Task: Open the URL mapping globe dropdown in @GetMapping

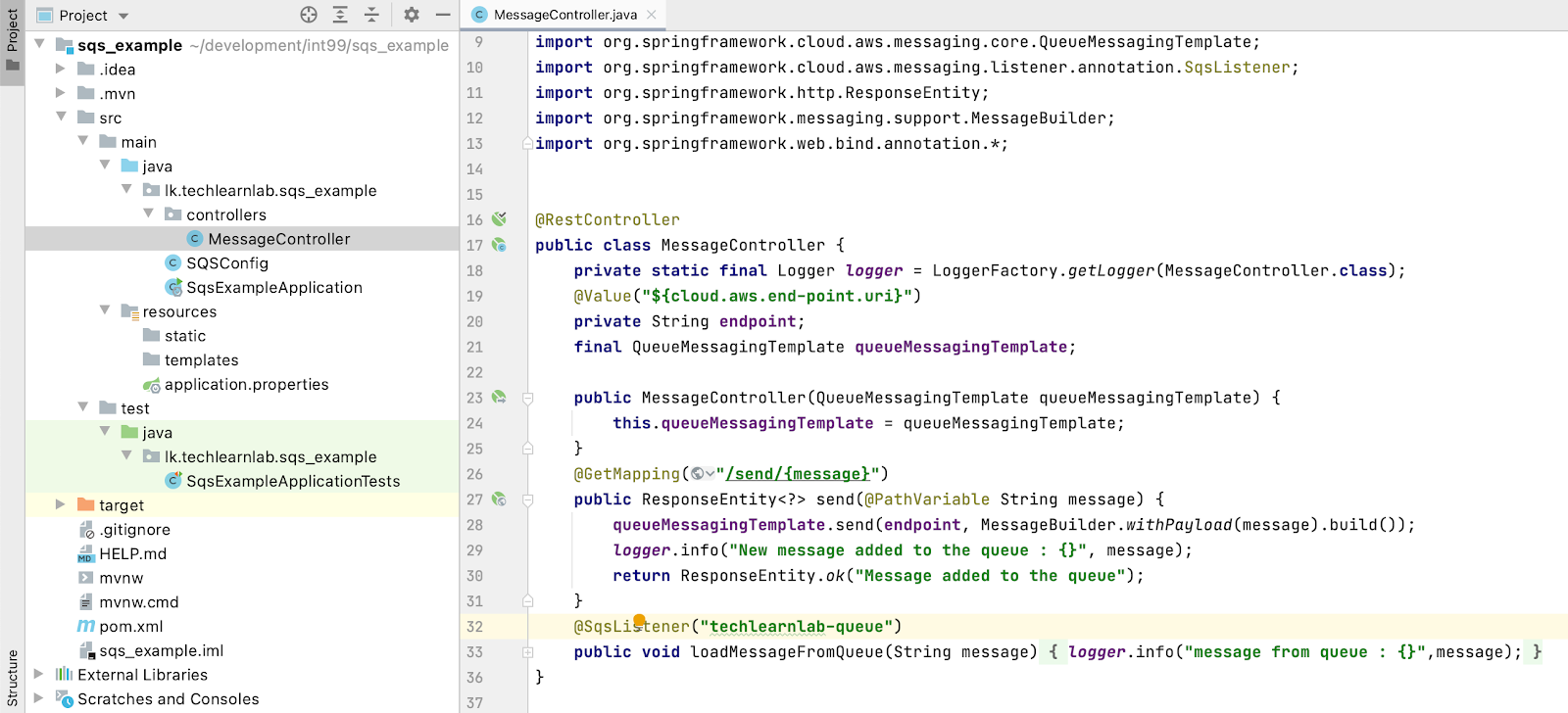Action: pos(703,474)
